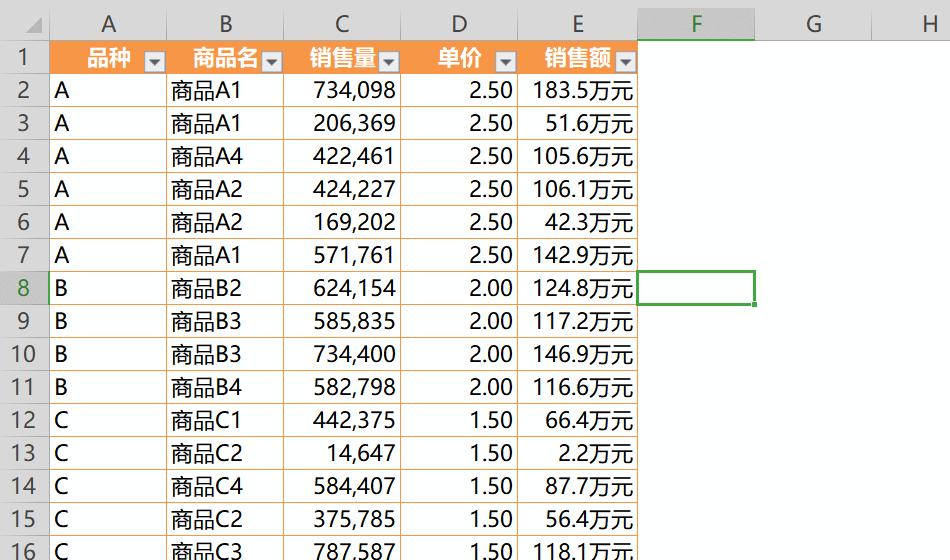Screen dimensions: 950x560
Task: Select the 2.2万元 sales cell
Action: [x=577, y=453]
